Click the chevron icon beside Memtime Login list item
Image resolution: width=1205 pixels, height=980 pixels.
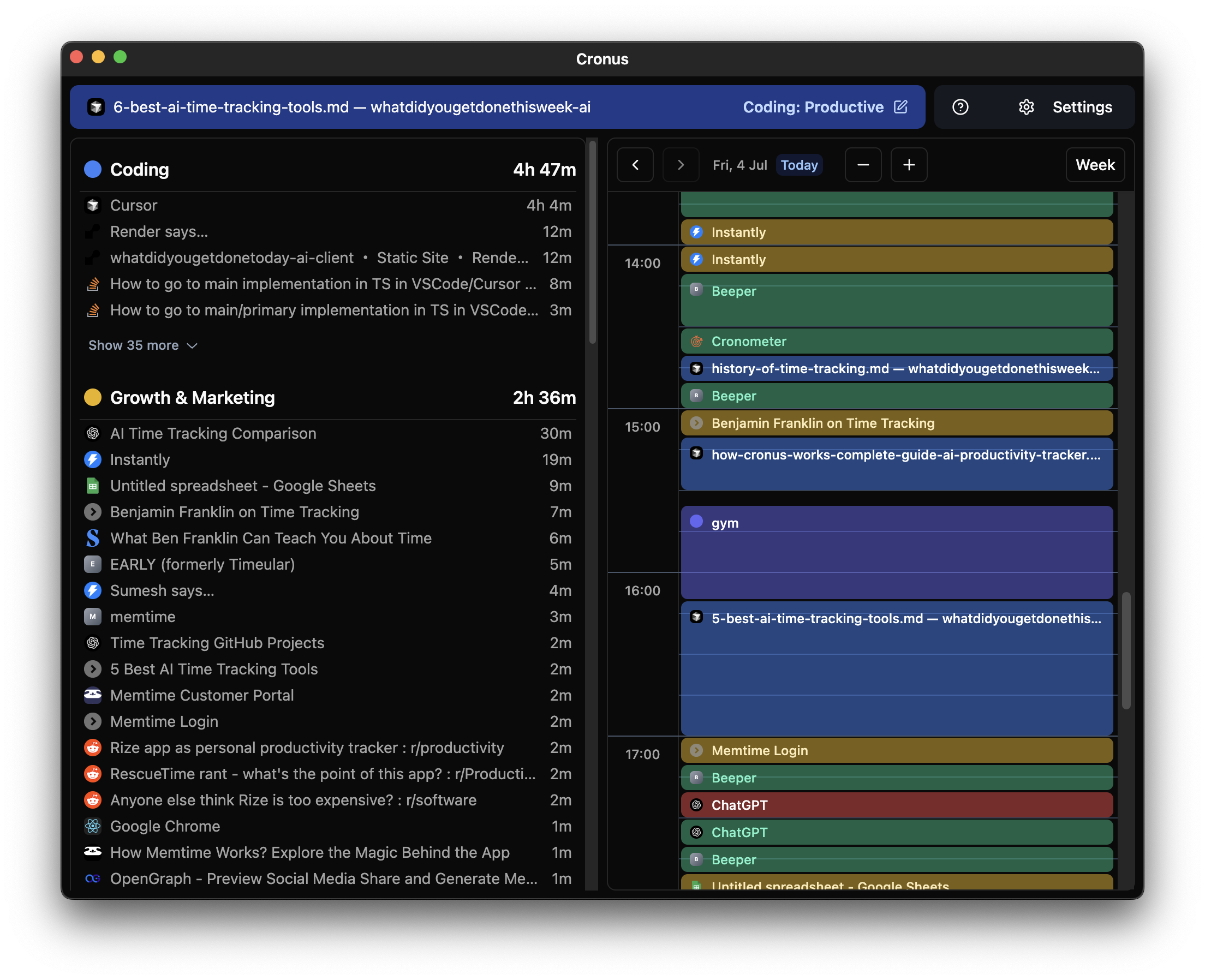pyautogui.click(x=93, y=721)
